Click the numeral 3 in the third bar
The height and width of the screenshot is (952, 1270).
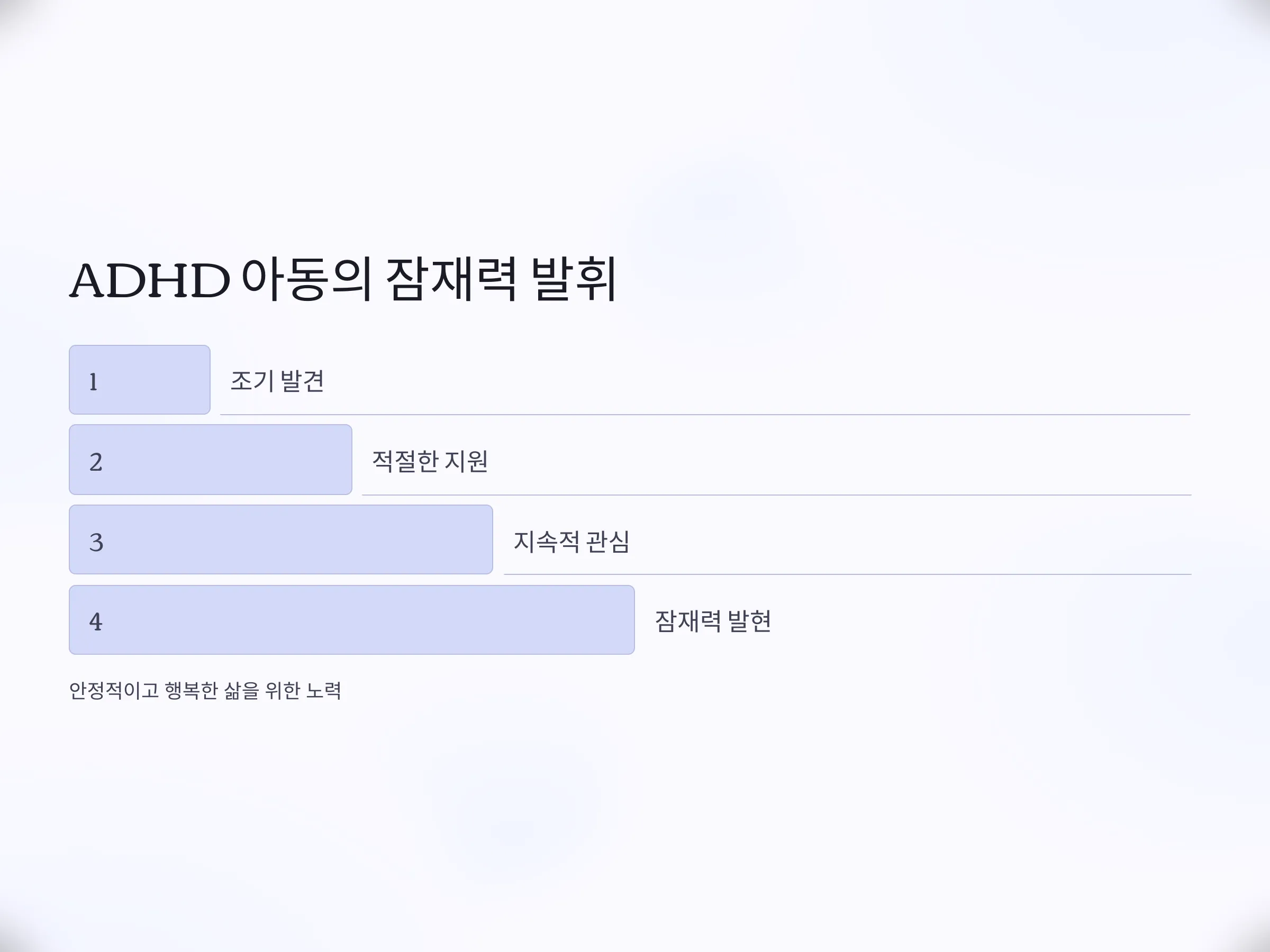pyautogui.click(x=96, y=543)
